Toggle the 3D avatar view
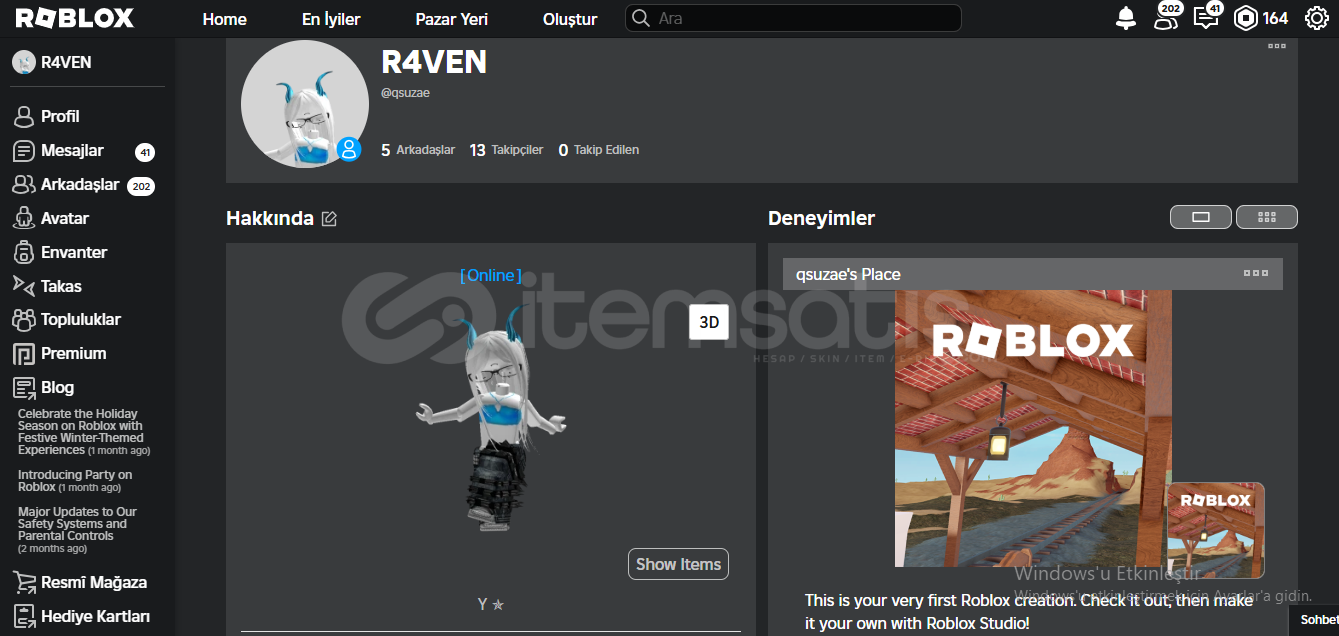Image resolution: width=1339 pixels, height=636 pixels. [709, 322]
